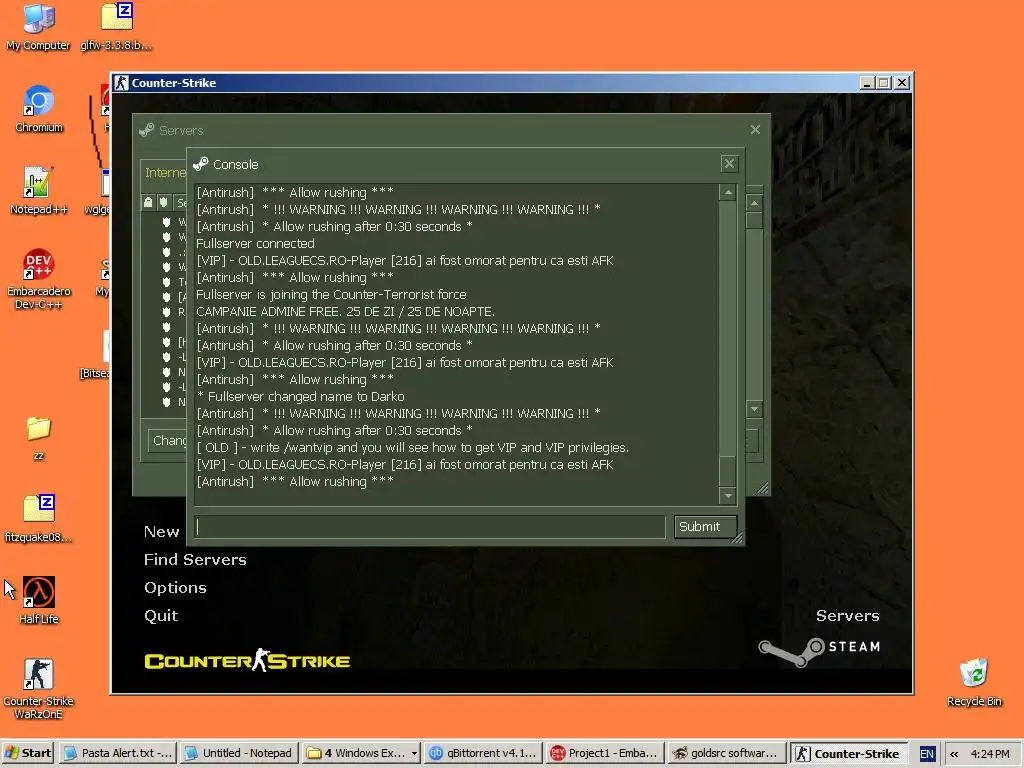
Task: Switch to qBittorrent in the taskbar
Action: coord(483,753)
